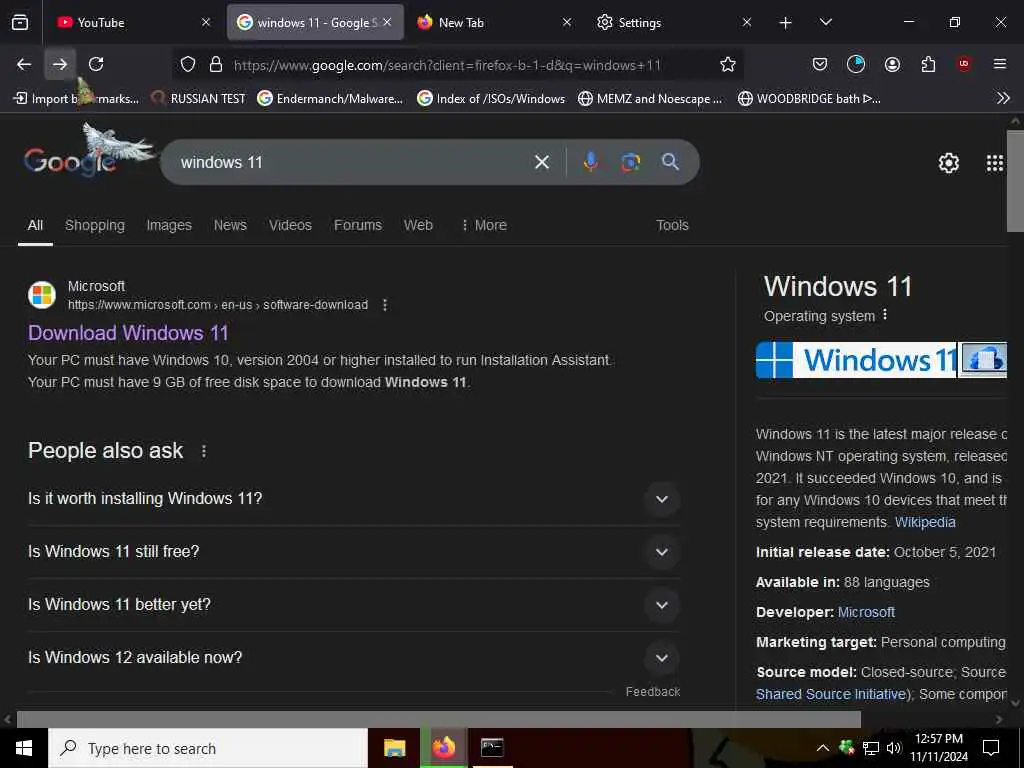Viewport: 1024px width, 768px height.
Task: Open Index of /ISOs/Windows bookmark
Action: tap(492, 99)
